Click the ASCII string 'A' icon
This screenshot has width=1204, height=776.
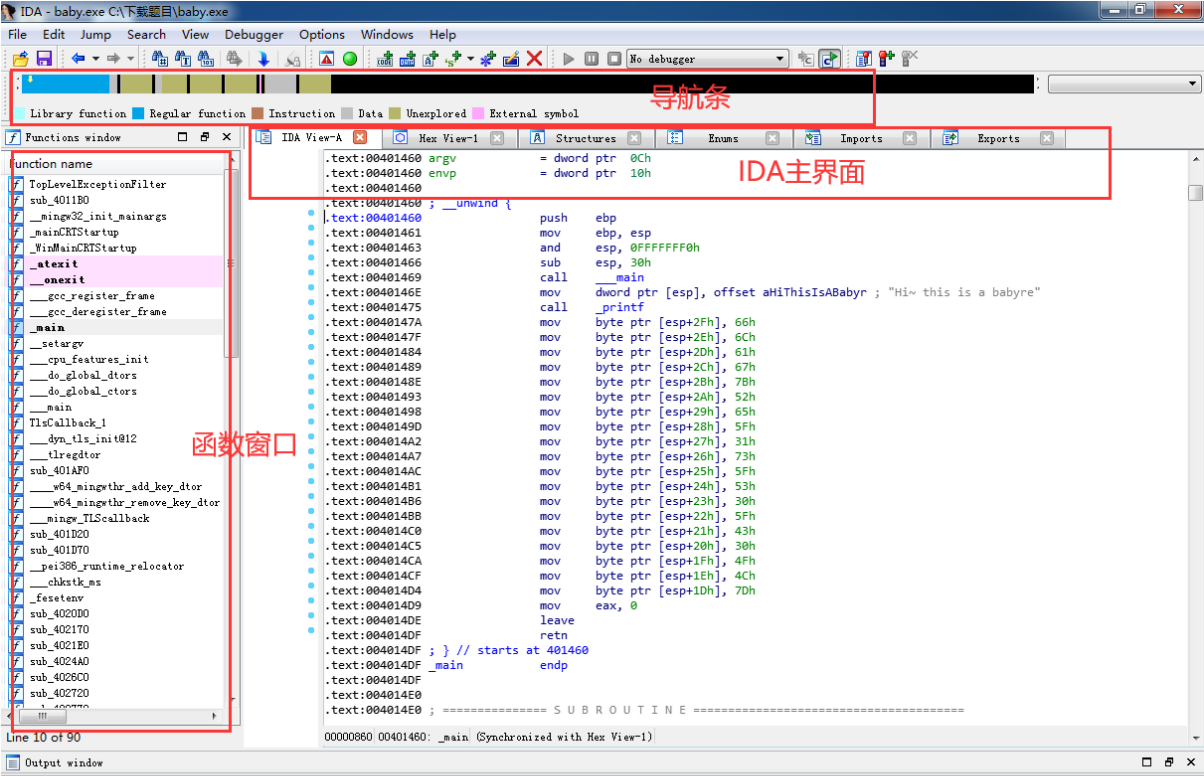click(x=431, y=59)
